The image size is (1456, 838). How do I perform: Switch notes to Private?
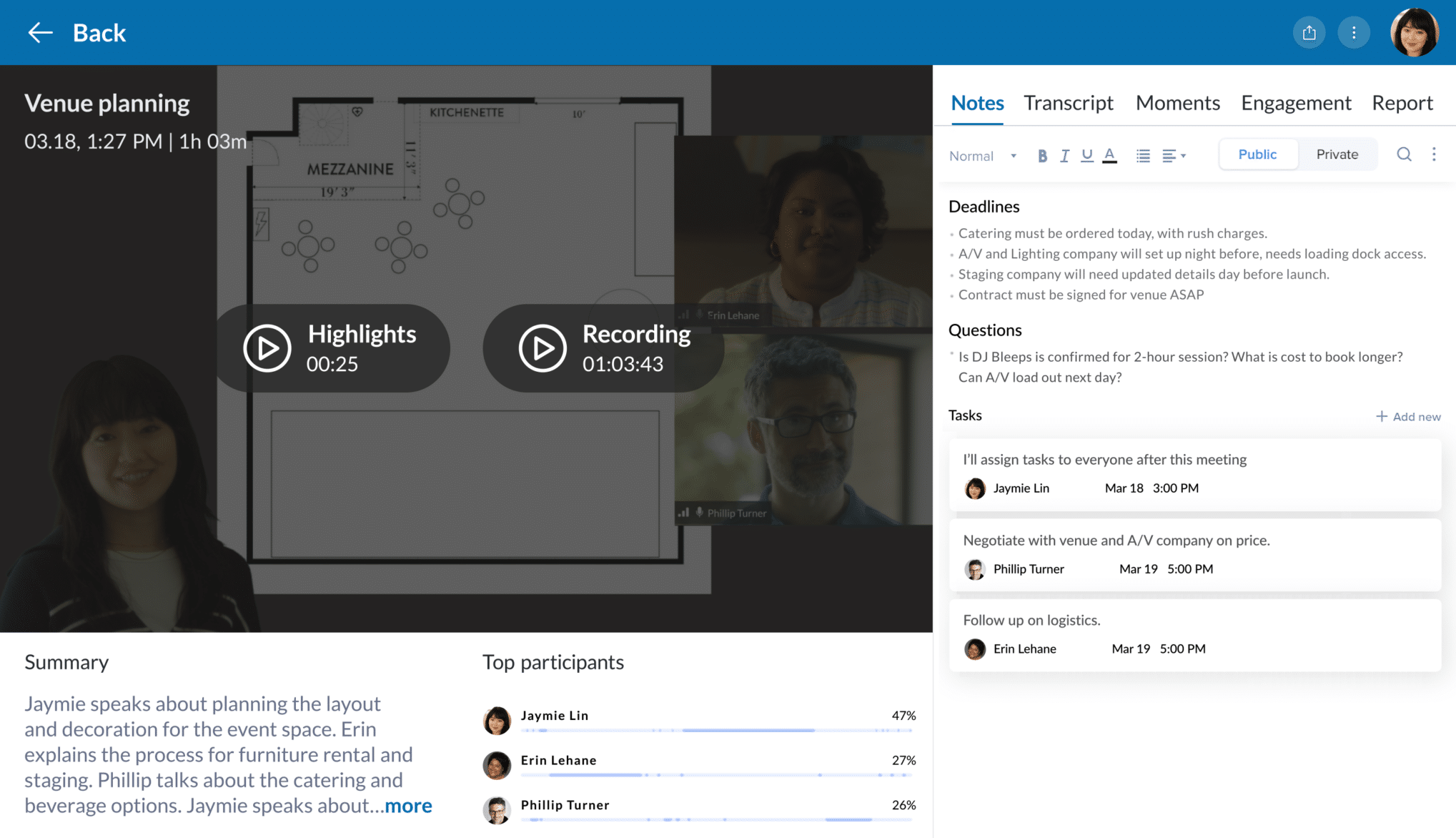coord(1337,154)
